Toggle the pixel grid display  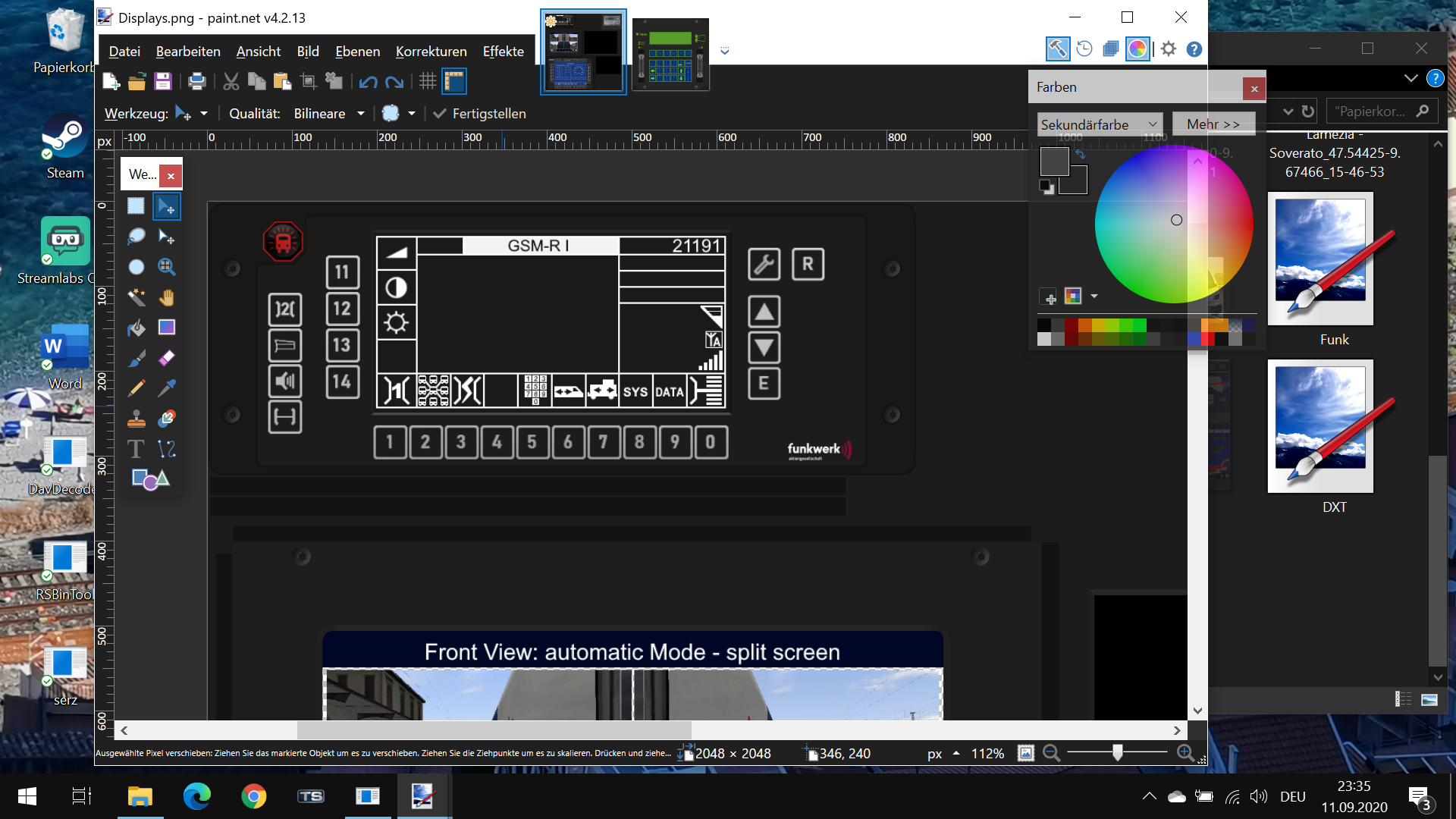point(428,81)
